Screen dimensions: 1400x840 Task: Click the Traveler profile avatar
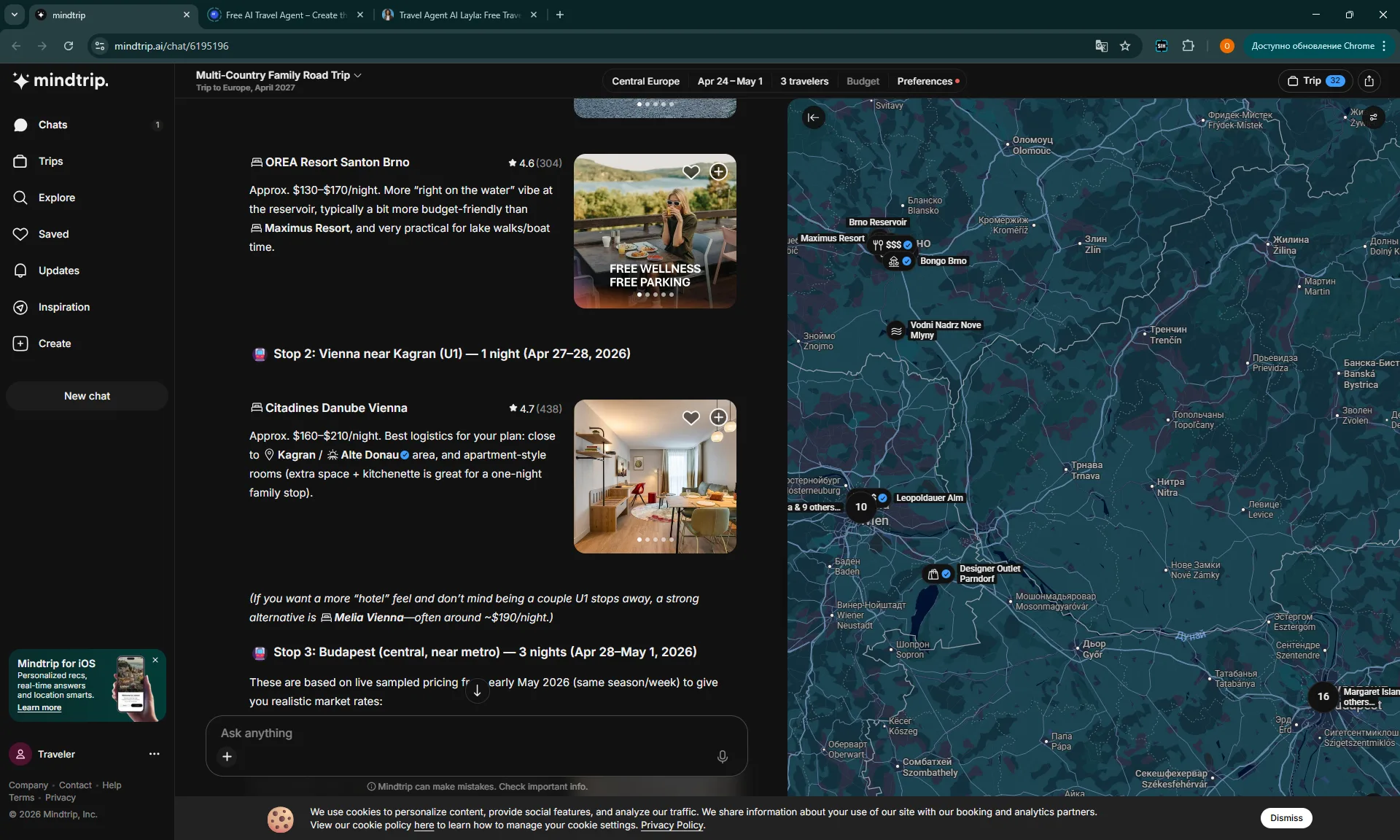[x=20, y=754]
